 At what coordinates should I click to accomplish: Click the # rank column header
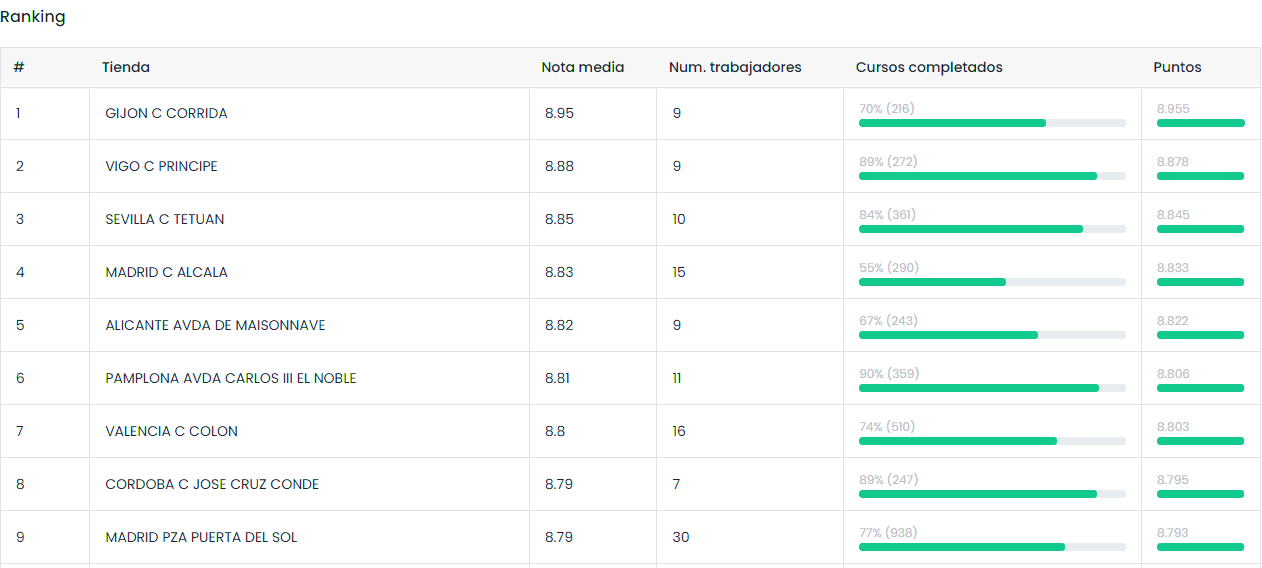19,68
